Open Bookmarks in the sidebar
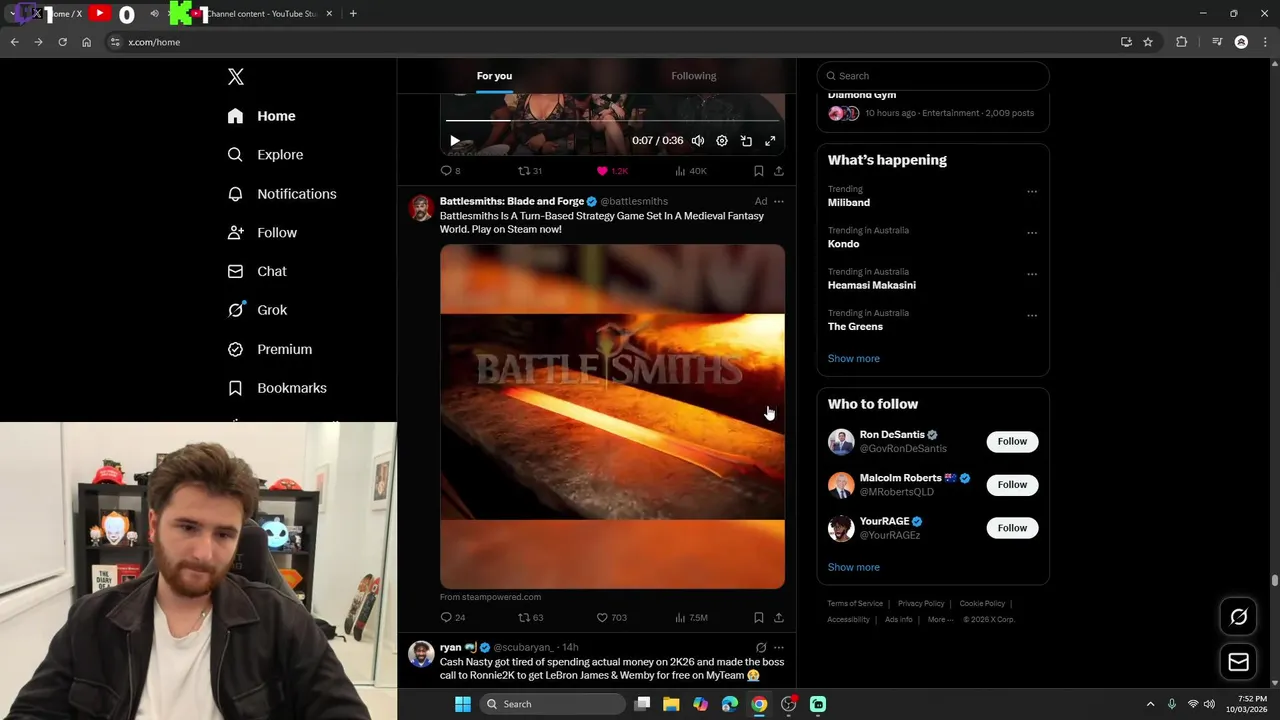This screenshot has width=1280, height=720. (277, 388)
